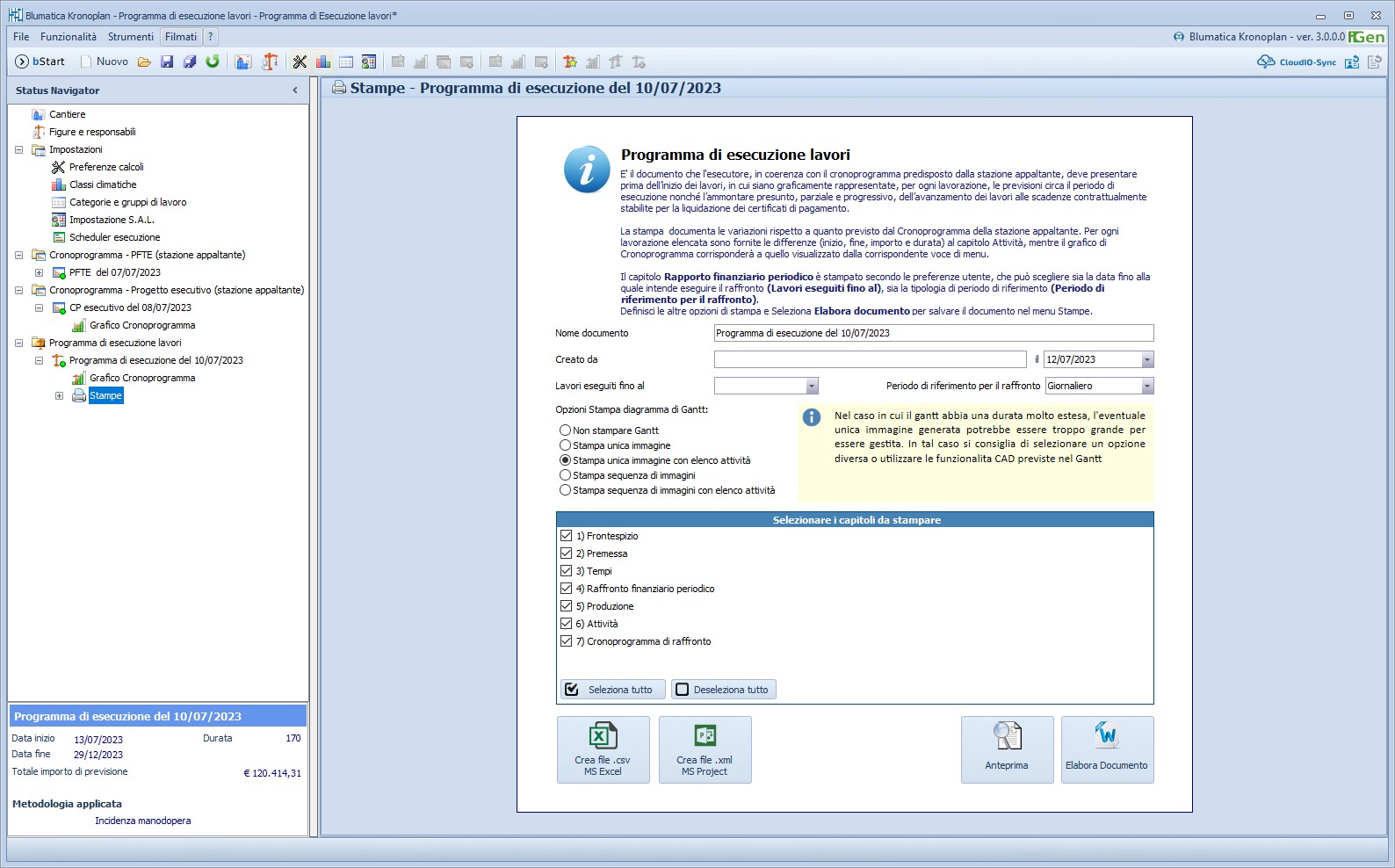Viewport: 1395px width, 868px height.
Task: Open the Funzionalità menu
Action: (x=69, y=37)
